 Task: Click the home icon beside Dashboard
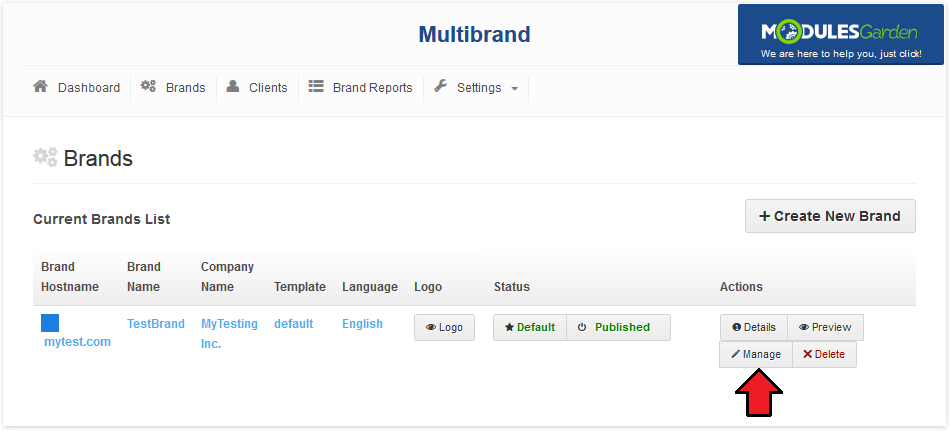pyautogui.click(x=40, y=86)
